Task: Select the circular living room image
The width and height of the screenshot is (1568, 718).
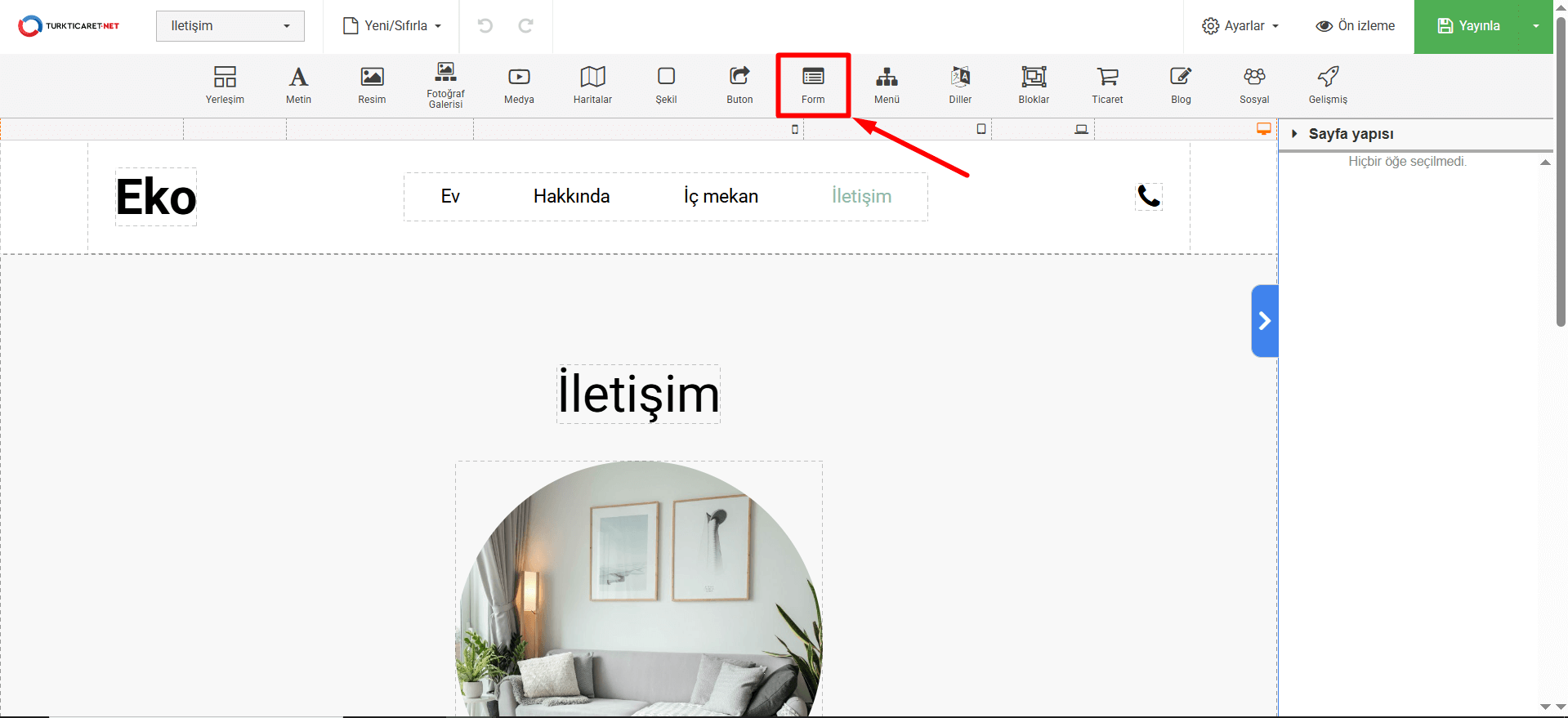Action: (639, 590)
